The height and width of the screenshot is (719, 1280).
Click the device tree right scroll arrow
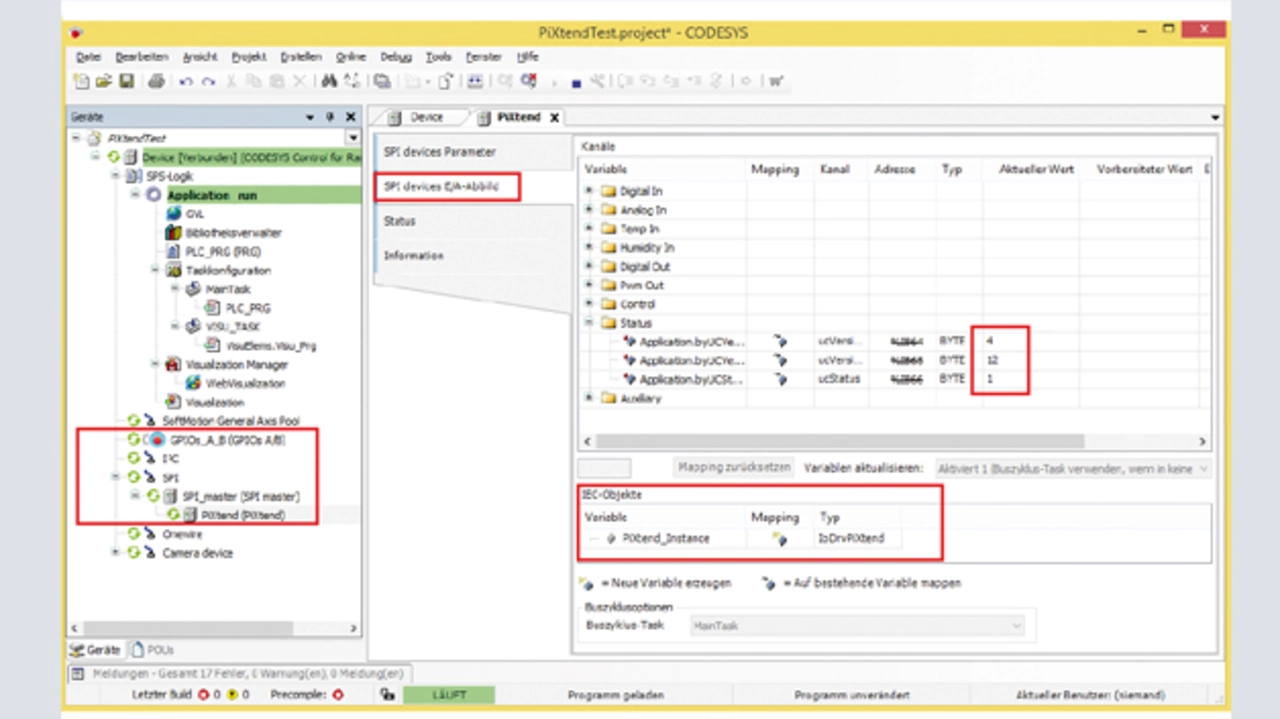point(353,628)
